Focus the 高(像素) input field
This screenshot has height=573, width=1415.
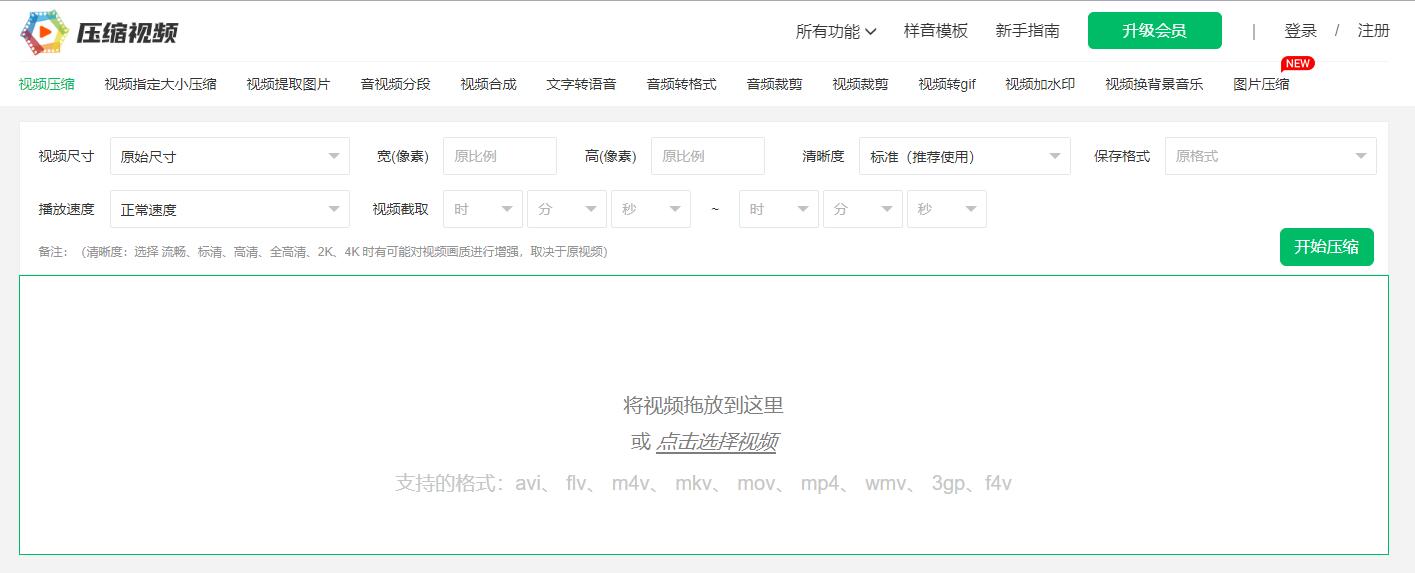click(707, 157)
